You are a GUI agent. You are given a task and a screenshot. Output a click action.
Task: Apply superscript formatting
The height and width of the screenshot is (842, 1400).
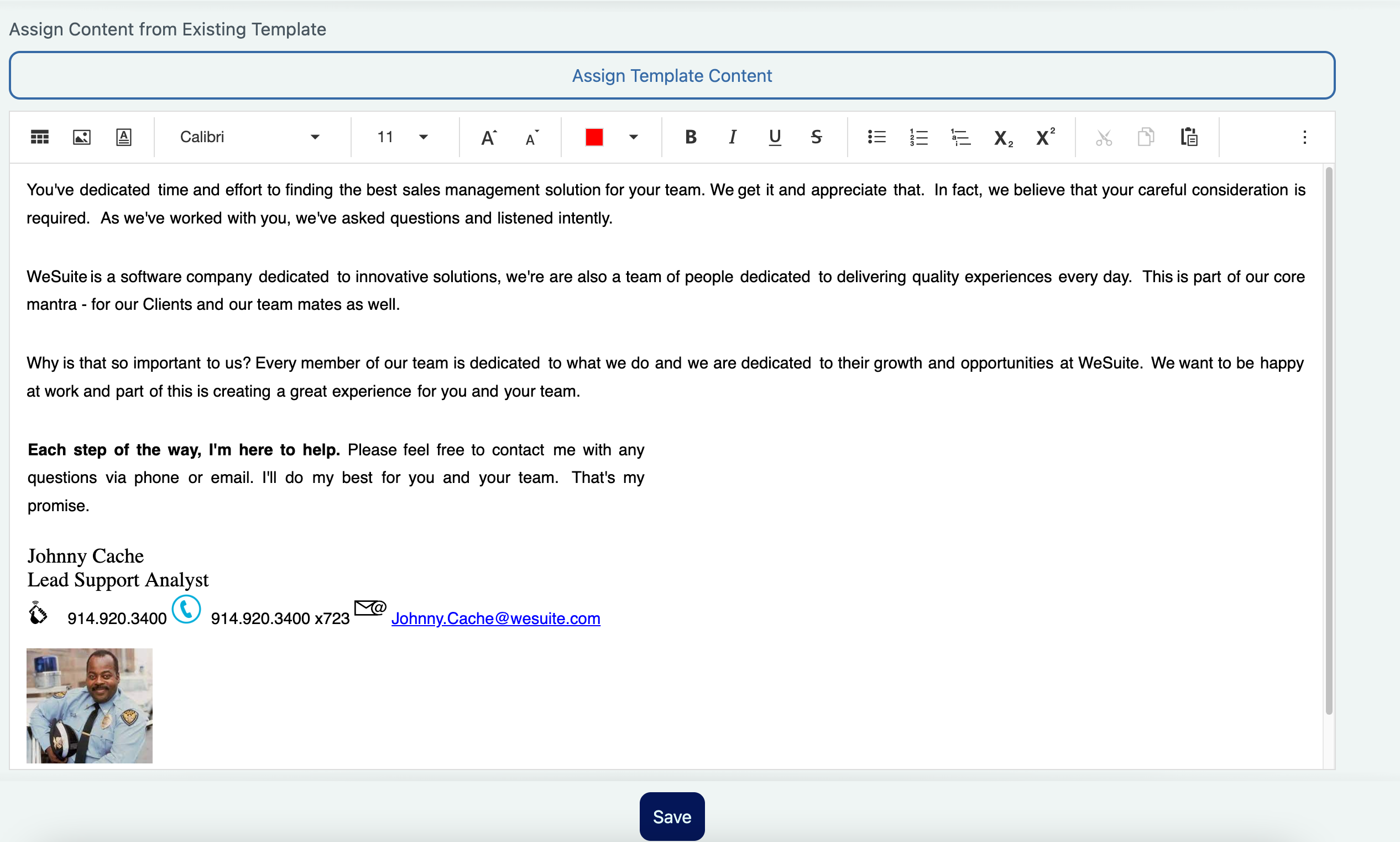point(1045,137)
